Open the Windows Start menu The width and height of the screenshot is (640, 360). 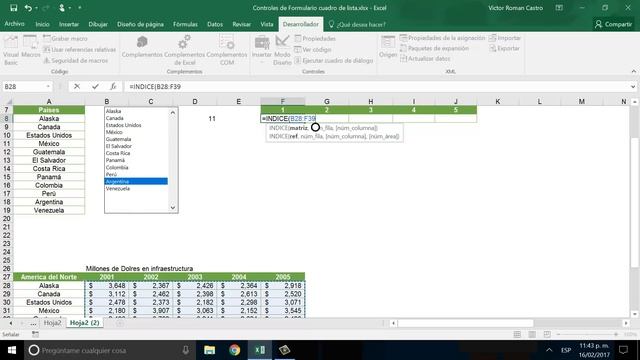[x=12, y=350]
